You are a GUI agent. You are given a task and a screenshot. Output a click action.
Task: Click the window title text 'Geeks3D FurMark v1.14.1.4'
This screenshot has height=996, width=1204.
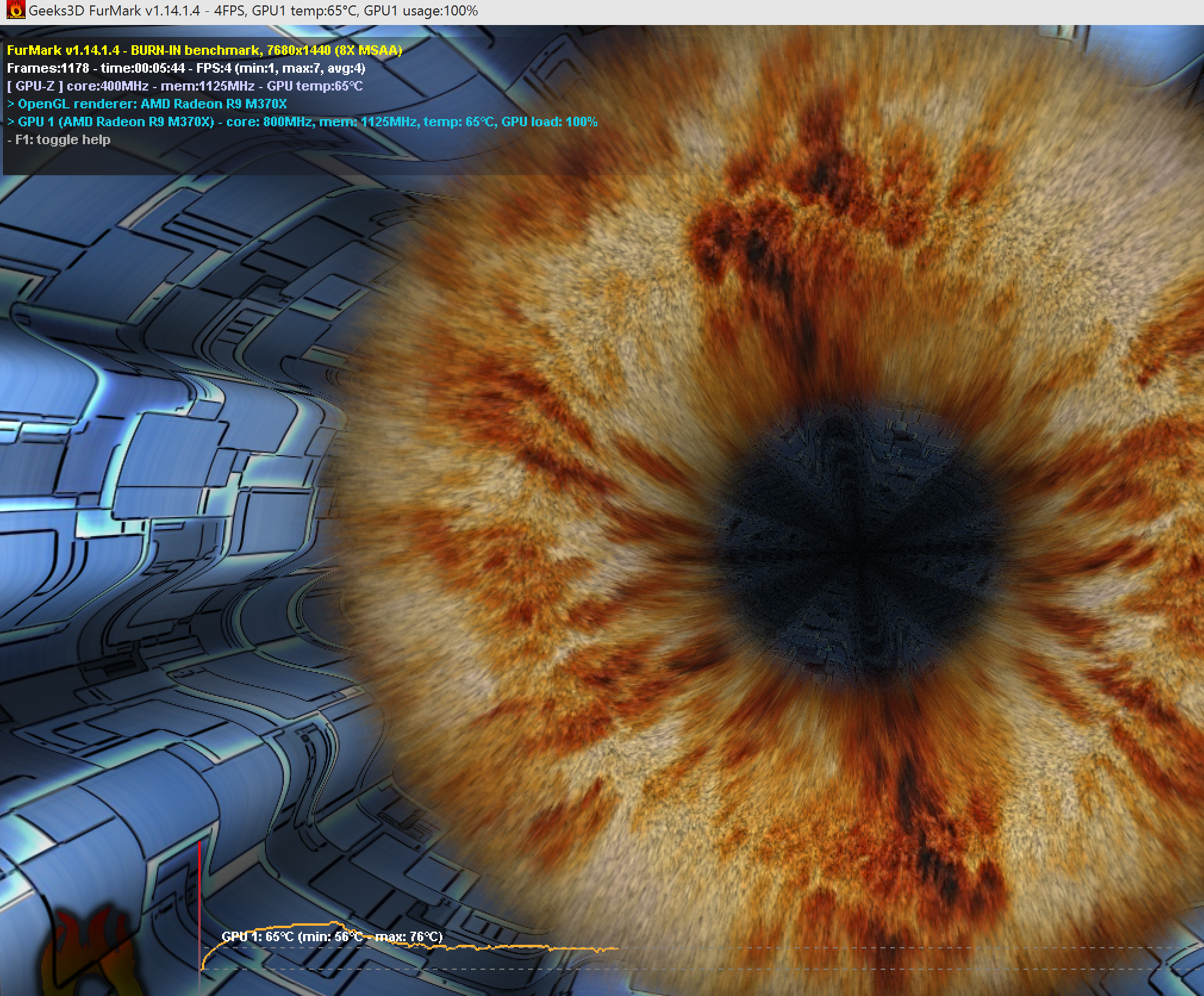point(114,11)
